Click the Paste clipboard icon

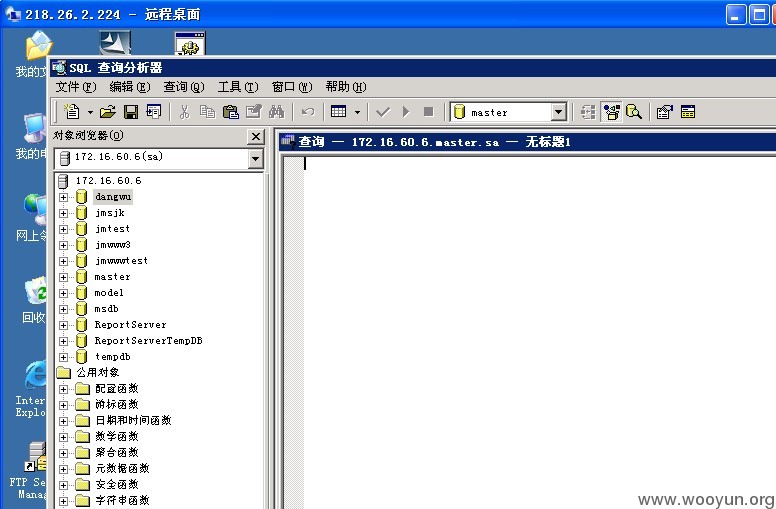(x=231, y=112)
